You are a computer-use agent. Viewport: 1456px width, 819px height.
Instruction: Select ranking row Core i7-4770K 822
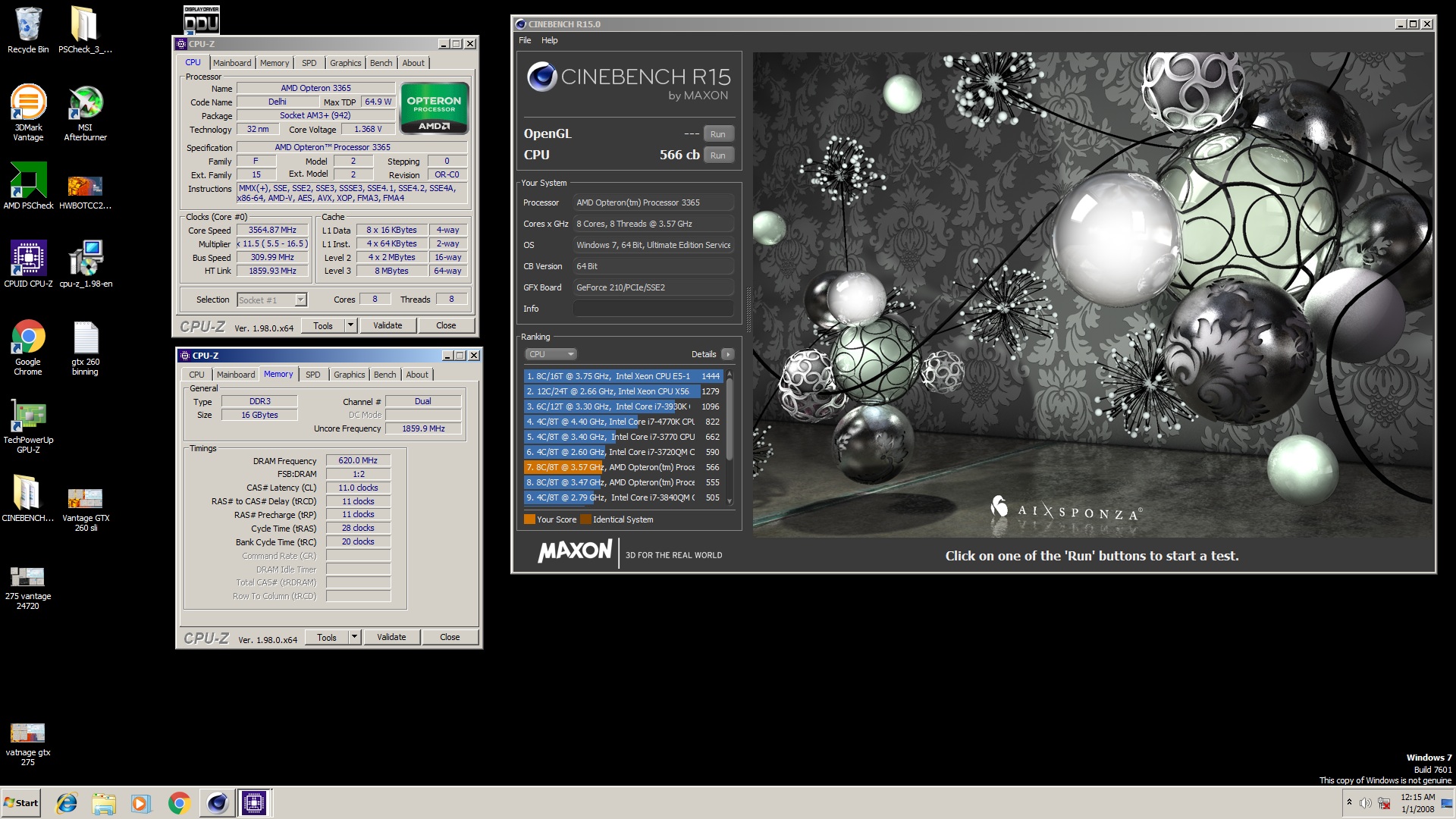click(x=623, y=422)
